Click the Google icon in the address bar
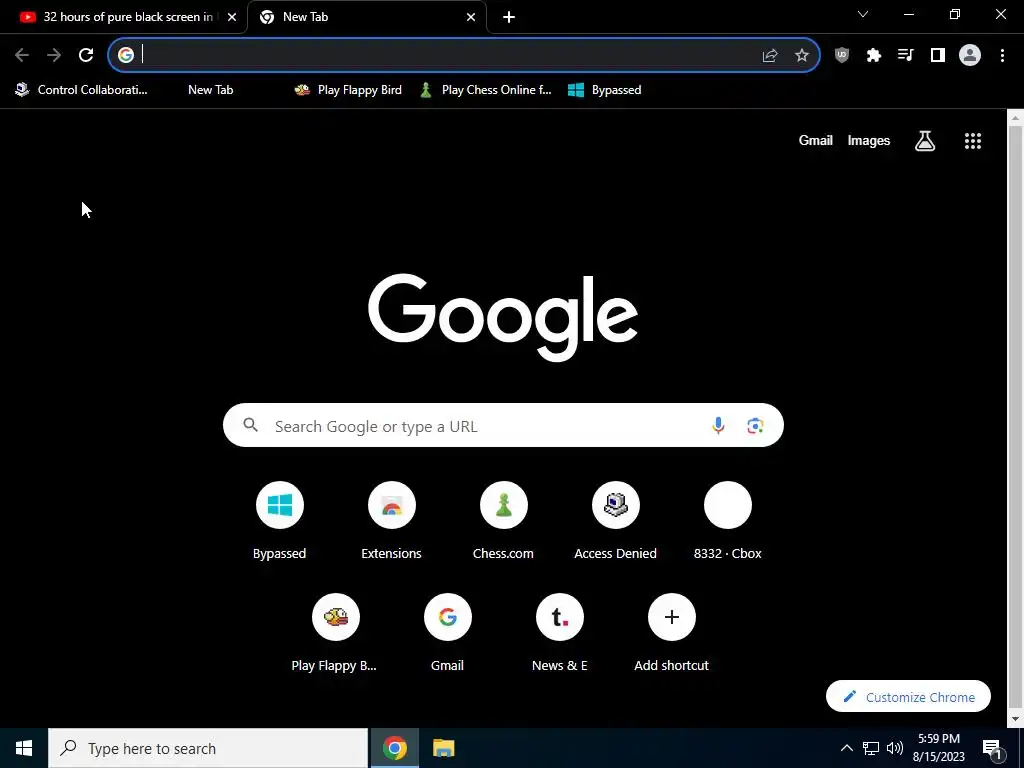This screenshot has height=768, width=1024. pyautogui.click(x=126, y=55)
